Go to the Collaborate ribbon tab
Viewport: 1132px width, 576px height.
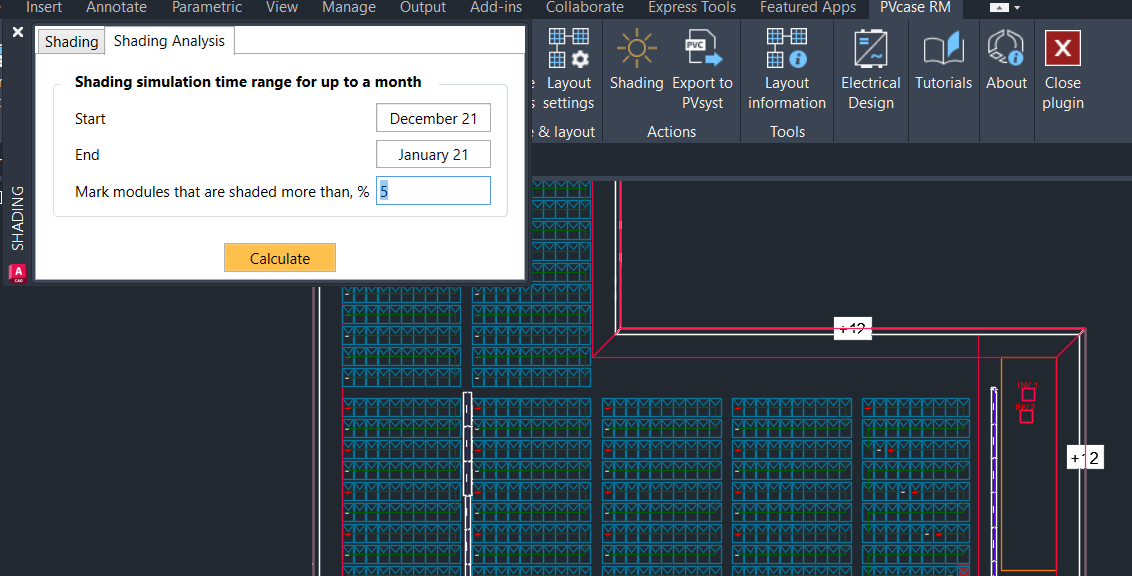(x=585, y=8)
